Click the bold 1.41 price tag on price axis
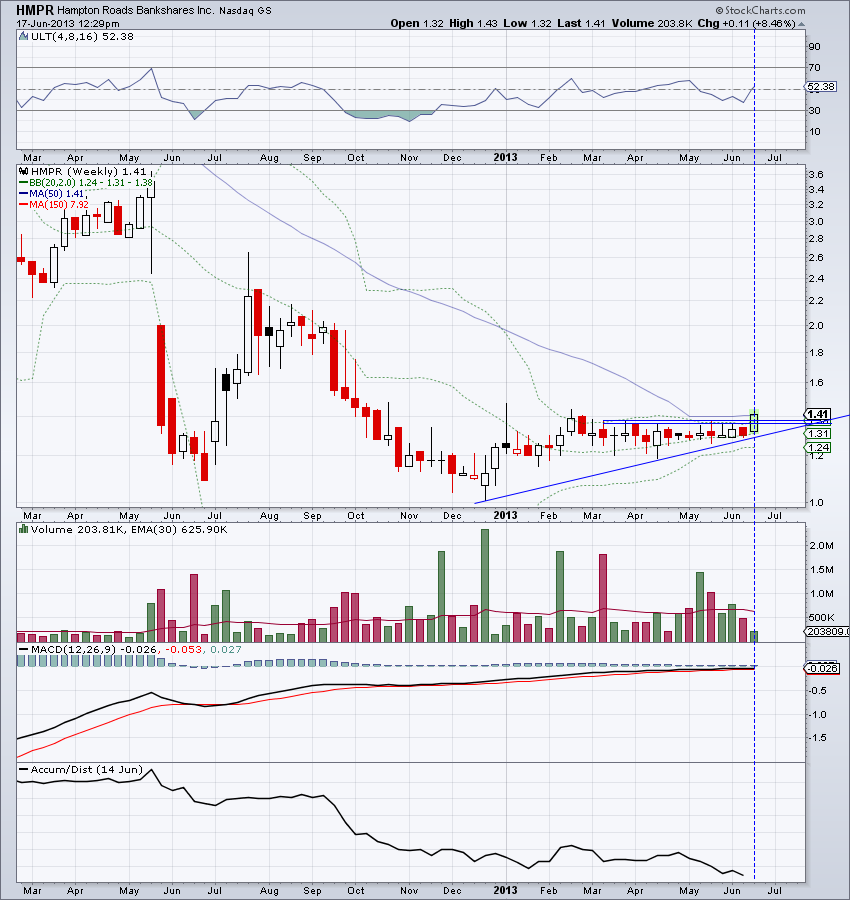This screenshot has height=900, width=850. click(x=817, y=414)
